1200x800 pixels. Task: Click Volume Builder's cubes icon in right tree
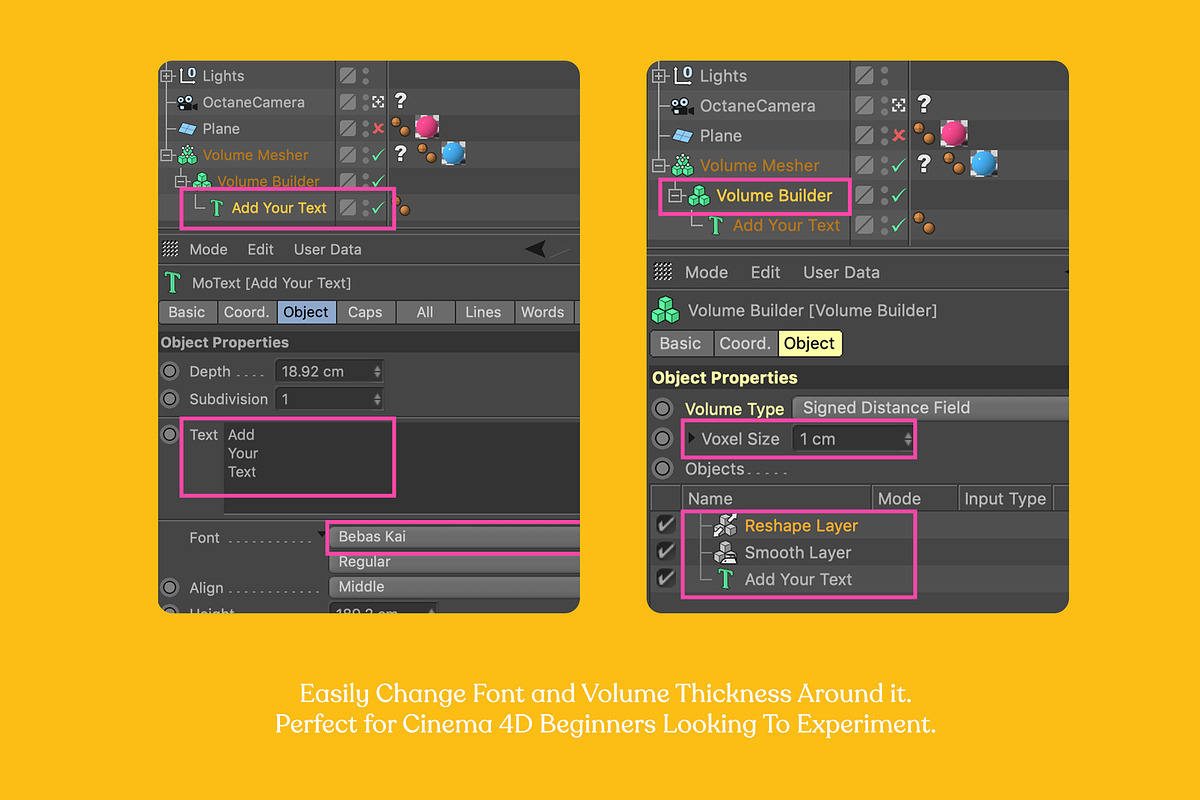pos(699,196)
